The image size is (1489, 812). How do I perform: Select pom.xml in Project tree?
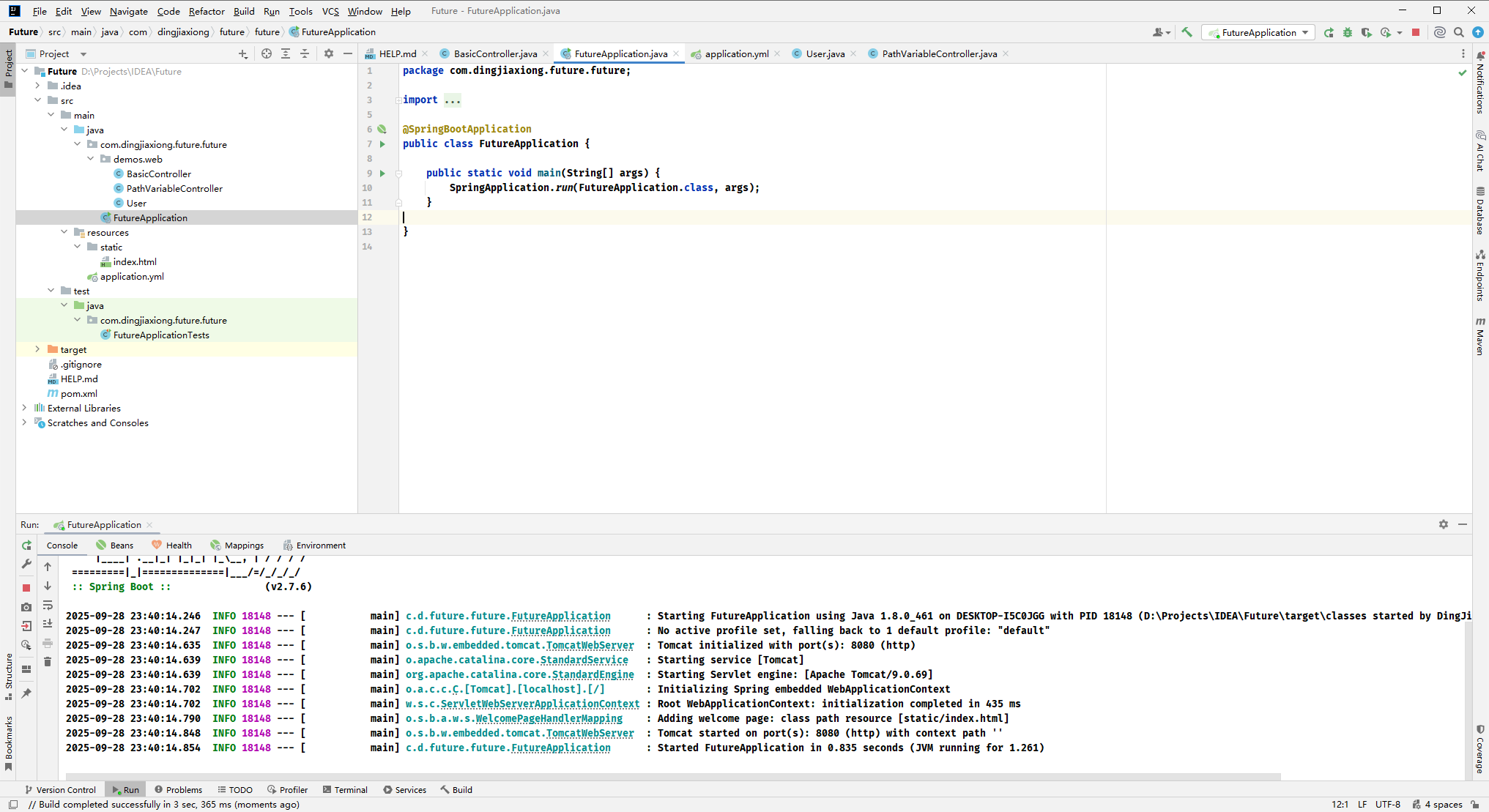[78, 393]
